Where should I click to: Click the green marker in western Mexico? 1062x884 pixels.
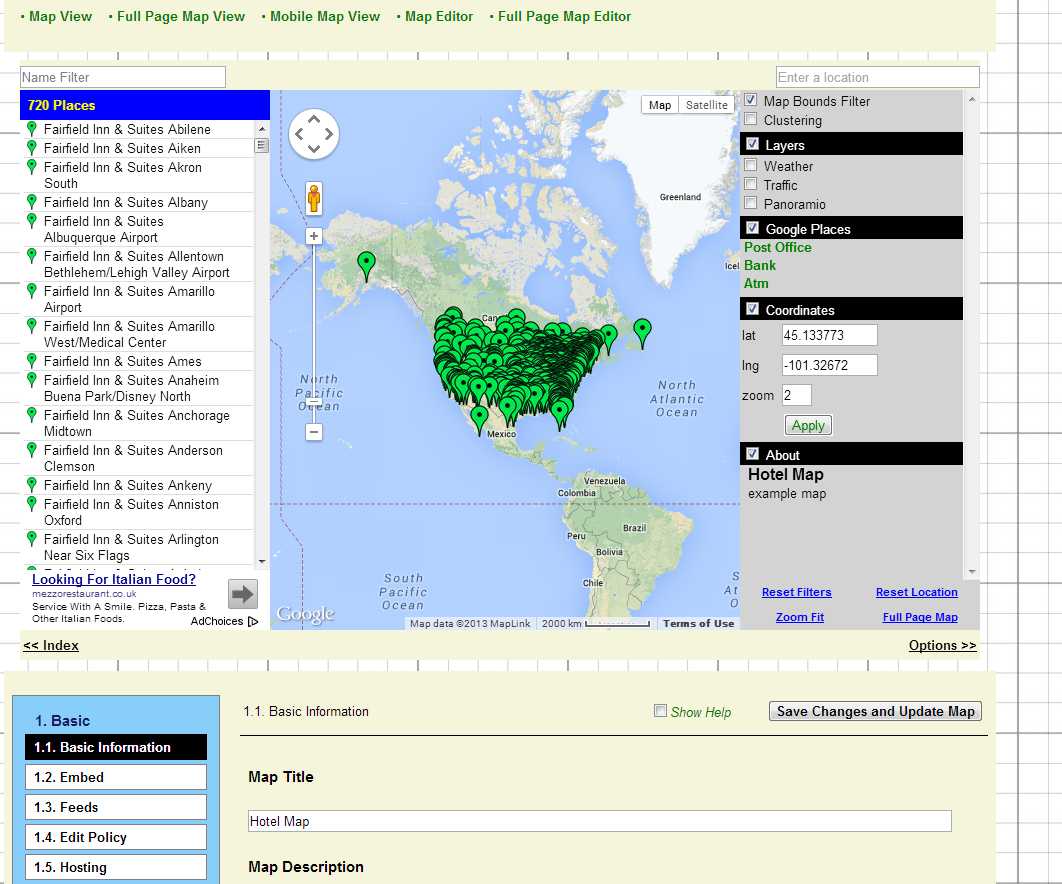pos(480,419)
